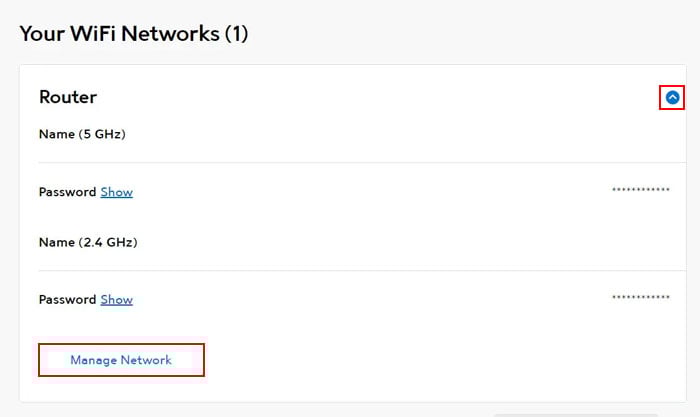Click the gray bar below the Router card
The height and width of the screenshot is (417, 700).
pyautogui.click(x=576, y=415)
